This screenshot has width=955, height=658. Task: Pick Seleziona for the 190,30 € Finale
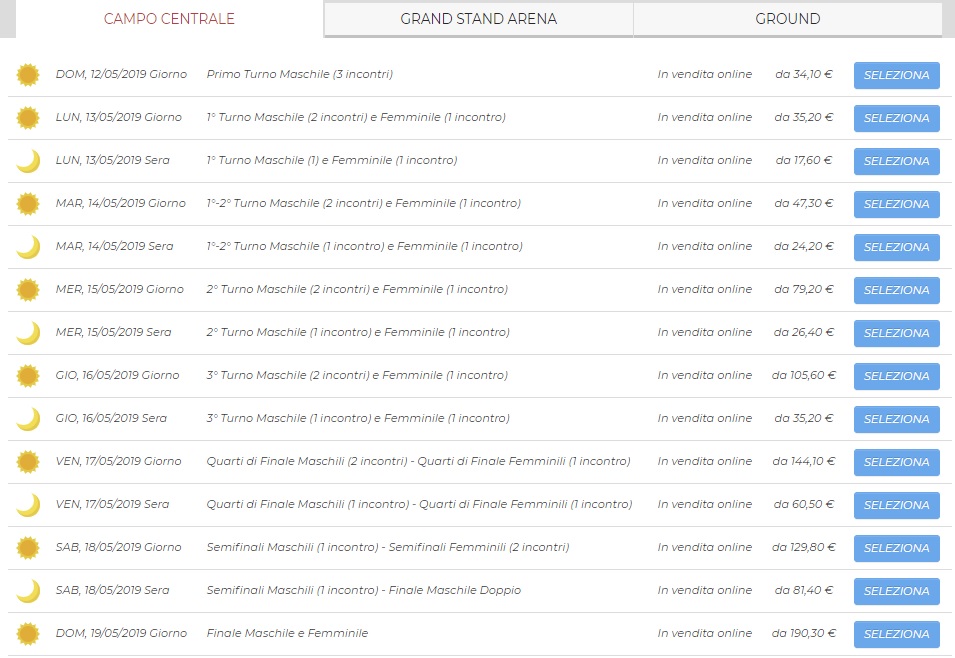[896, 634]
